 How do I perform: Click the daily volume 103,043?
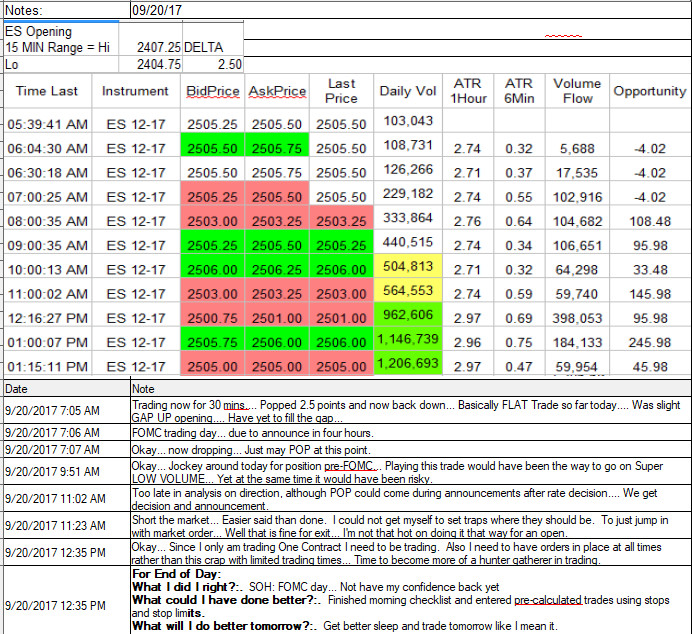point(408,120)
